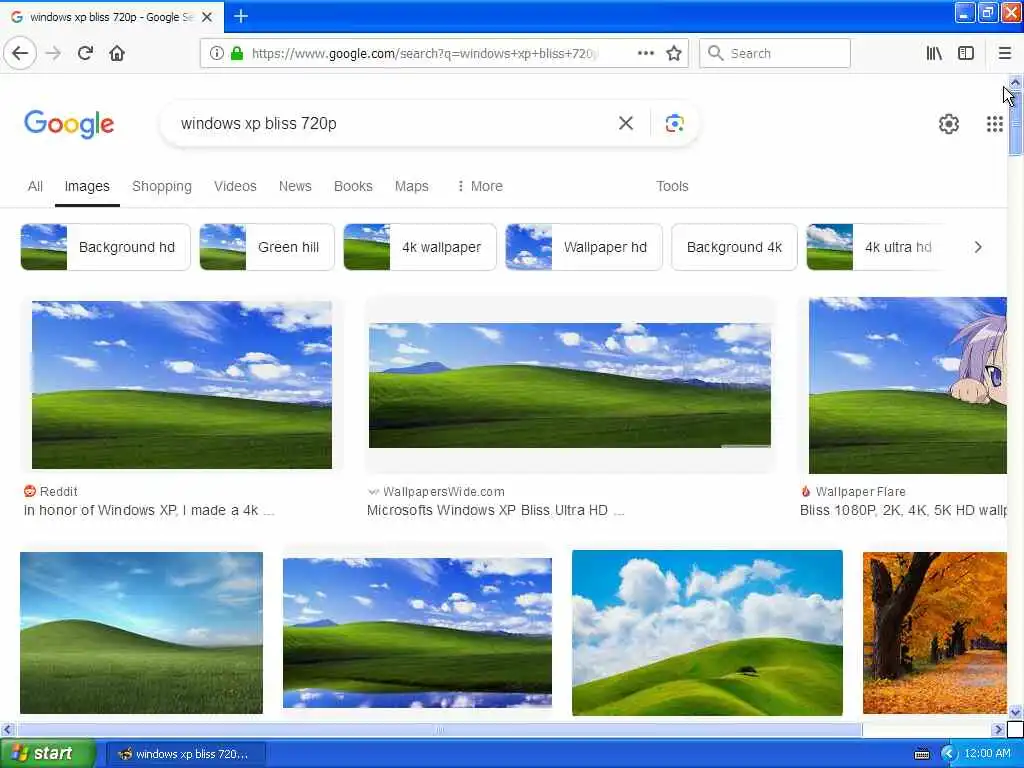Expand hidden system tray icons arrow
Screen dimensions: 1024x768
[948, 754]
